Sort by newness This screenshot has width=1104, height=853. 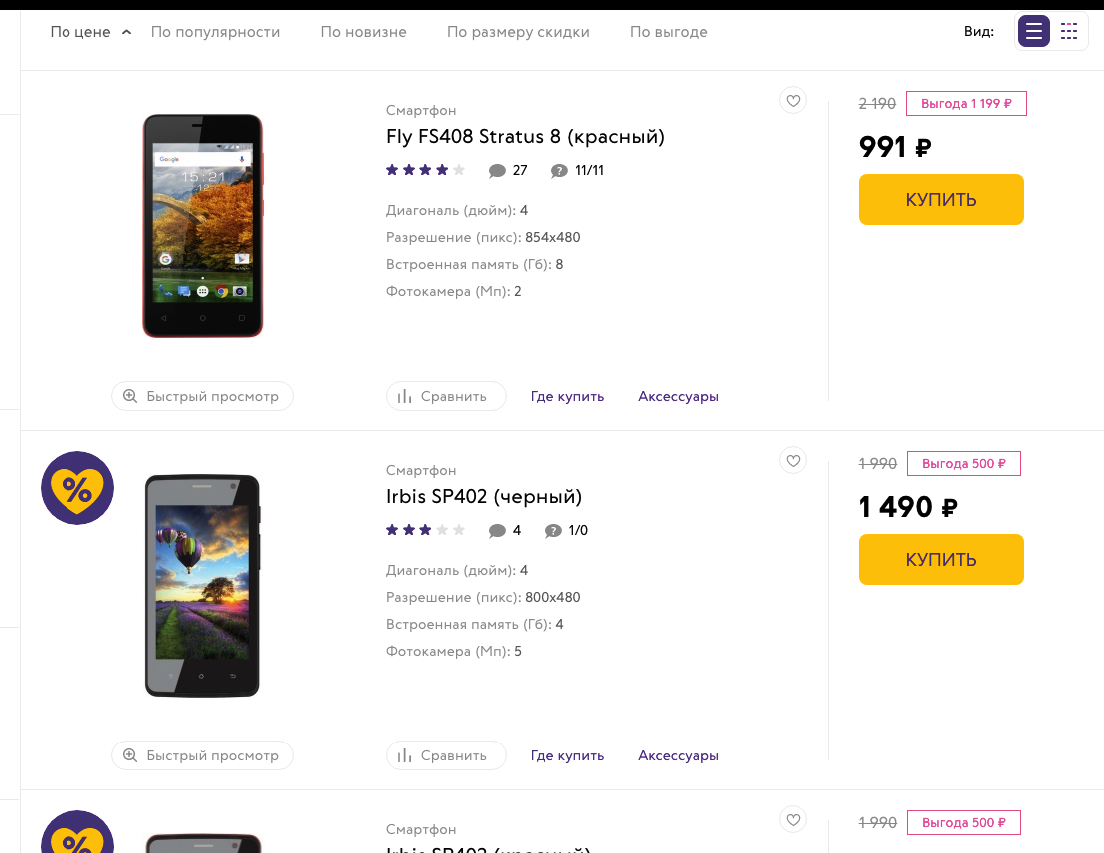(363, 32)
